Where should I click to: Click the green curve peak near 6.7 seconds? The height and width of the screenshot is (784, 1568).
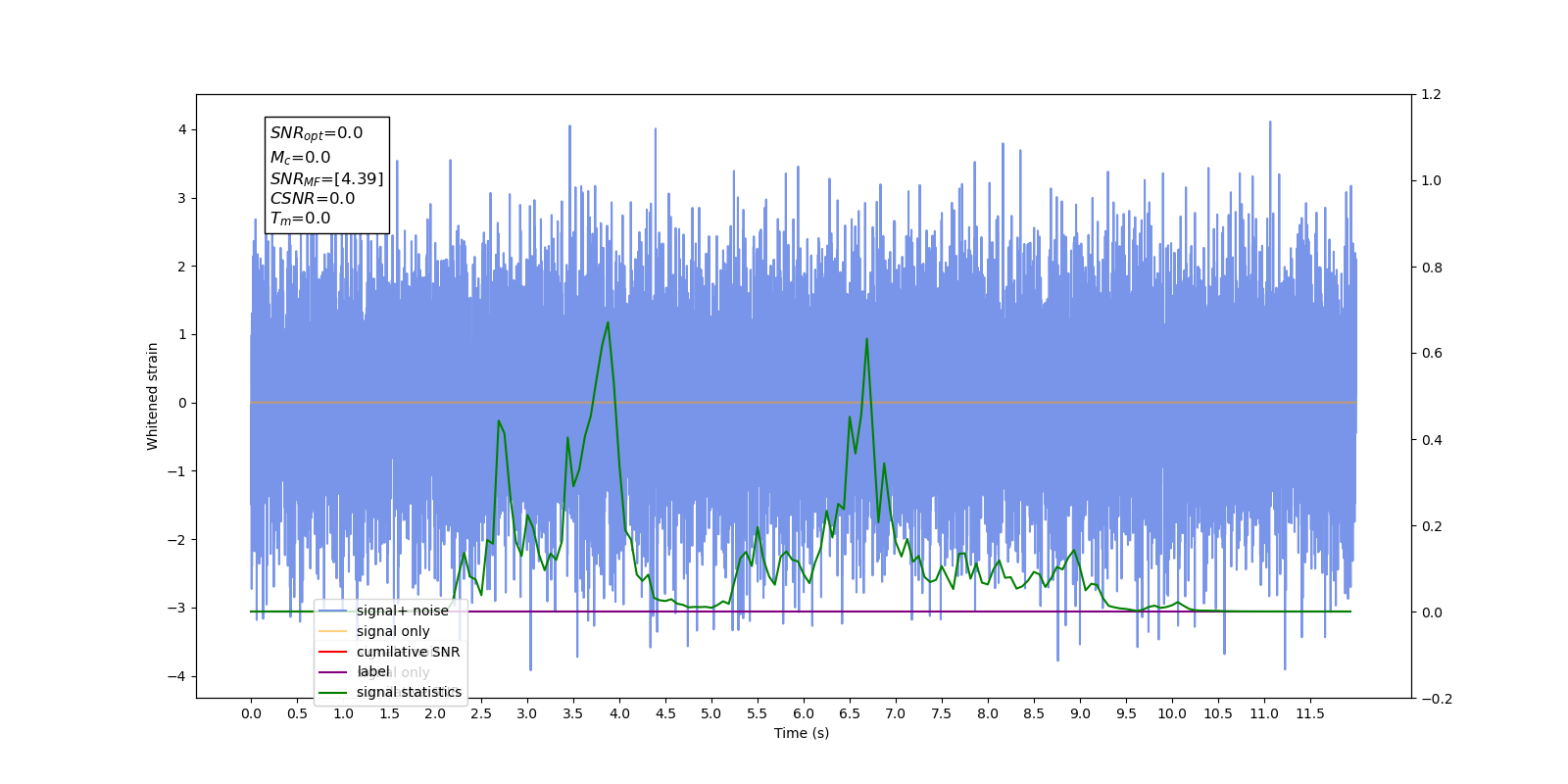[867, 339]
